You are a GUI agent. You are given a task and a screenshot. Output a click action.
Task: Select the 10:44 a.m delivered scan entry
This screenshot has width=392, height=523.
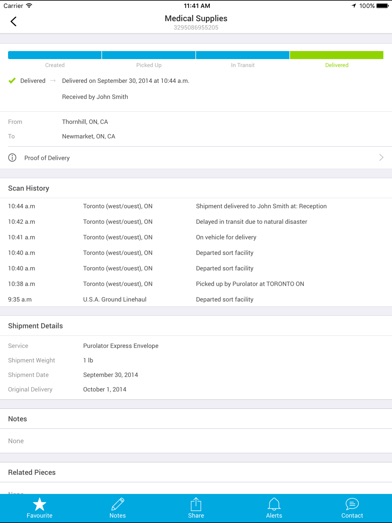coord(196,206)
